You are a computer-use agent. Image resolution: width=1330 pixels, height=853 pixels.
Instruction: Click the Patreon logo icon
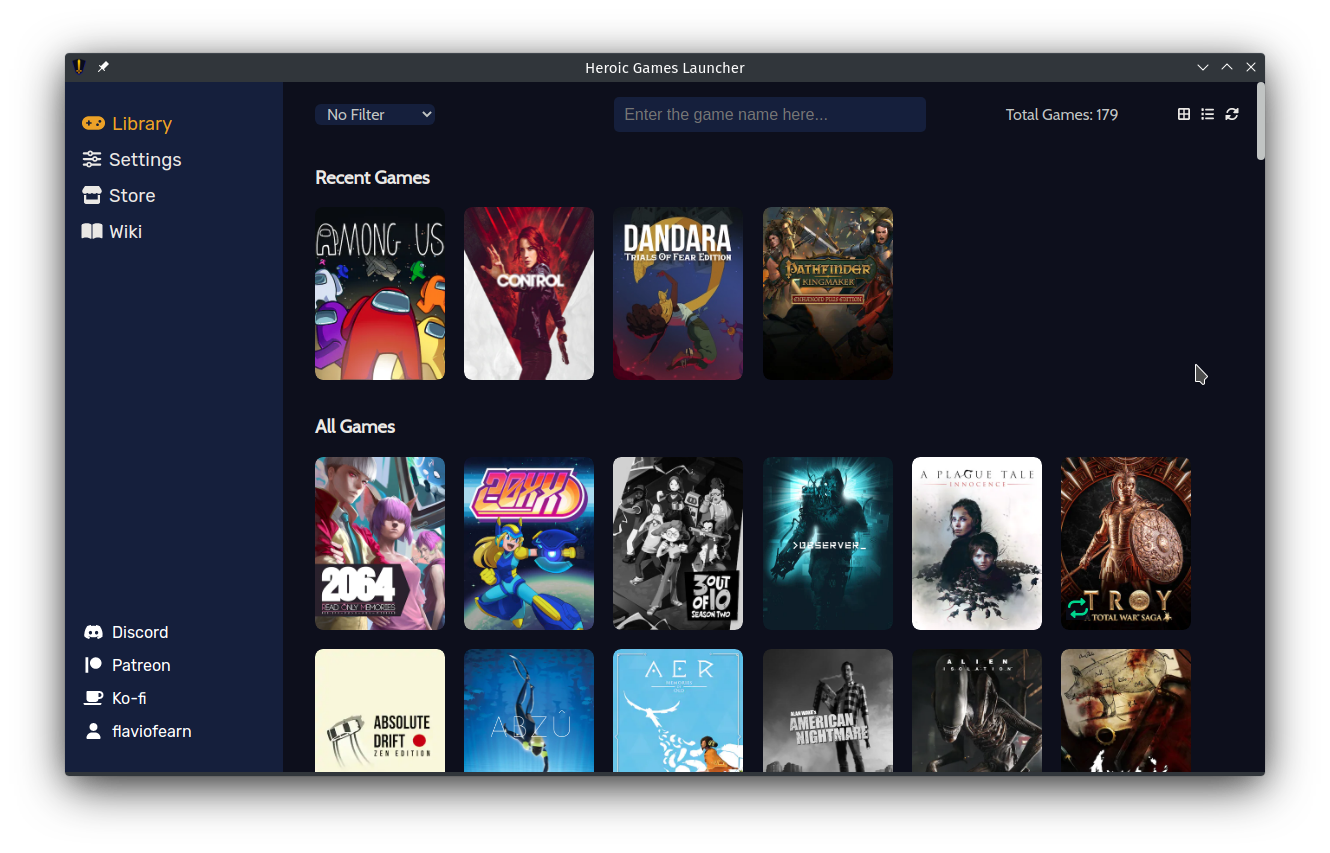coord(93,665)
